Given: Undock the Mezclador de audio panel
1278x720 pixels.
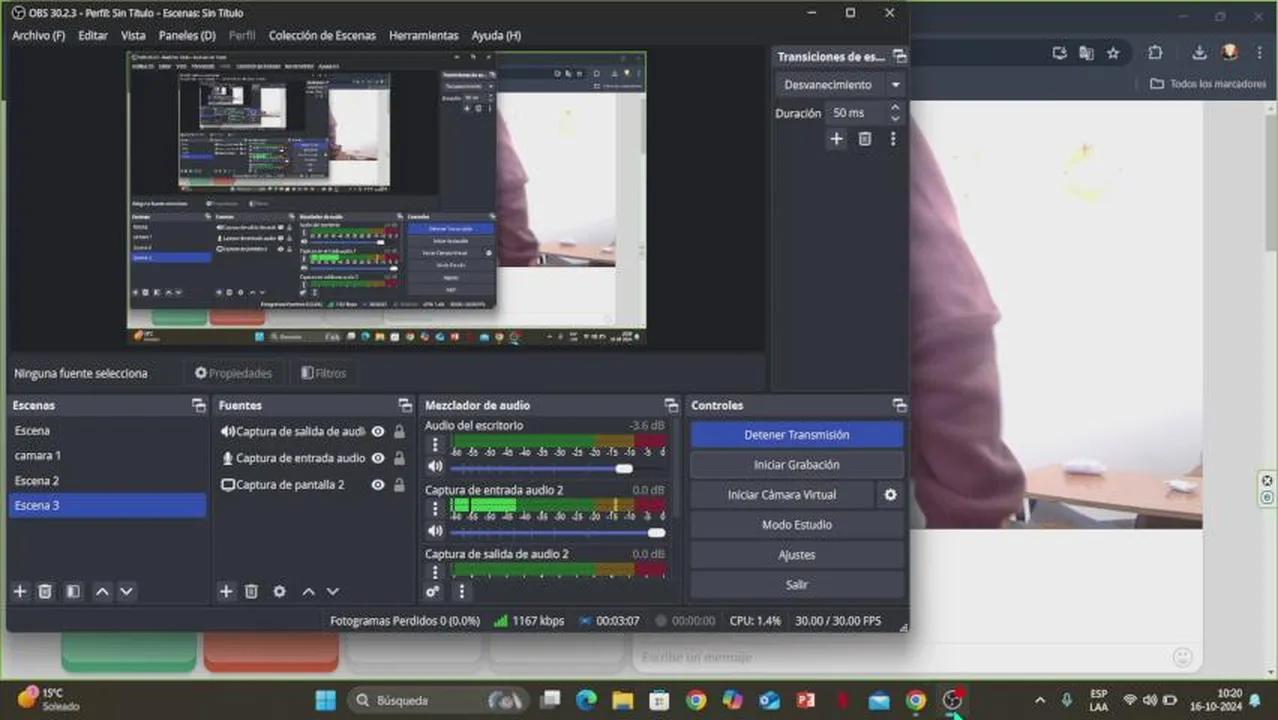Looking at the screenshot, I should 673,405.
